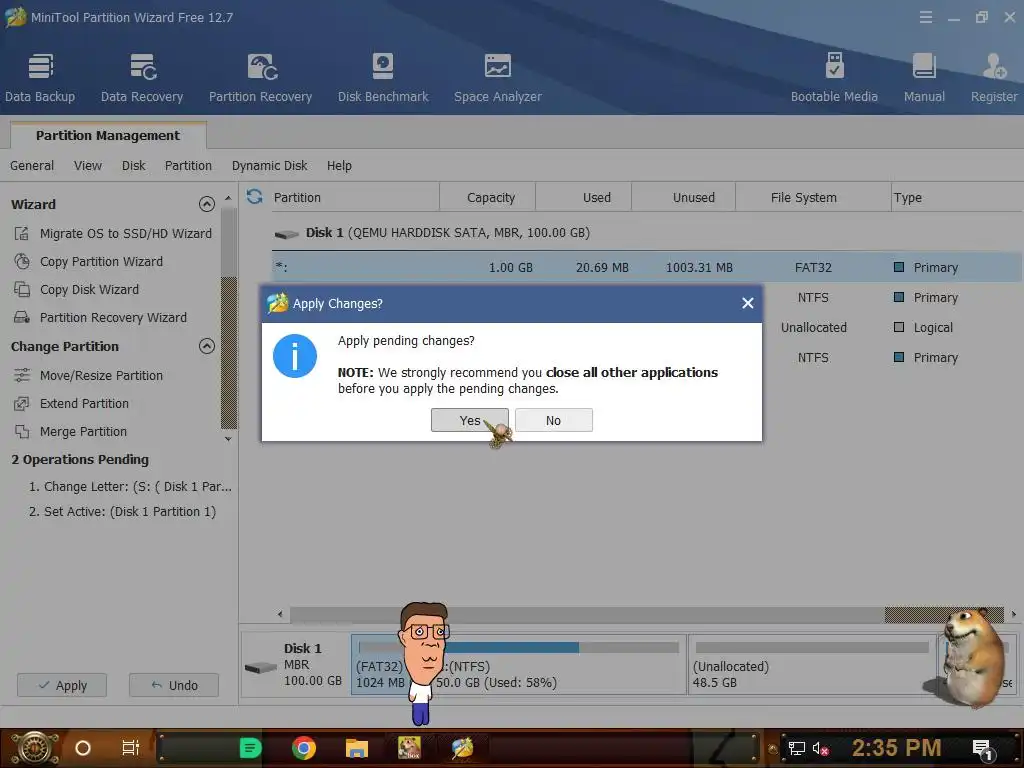Open the Register option

coord(994,78)
